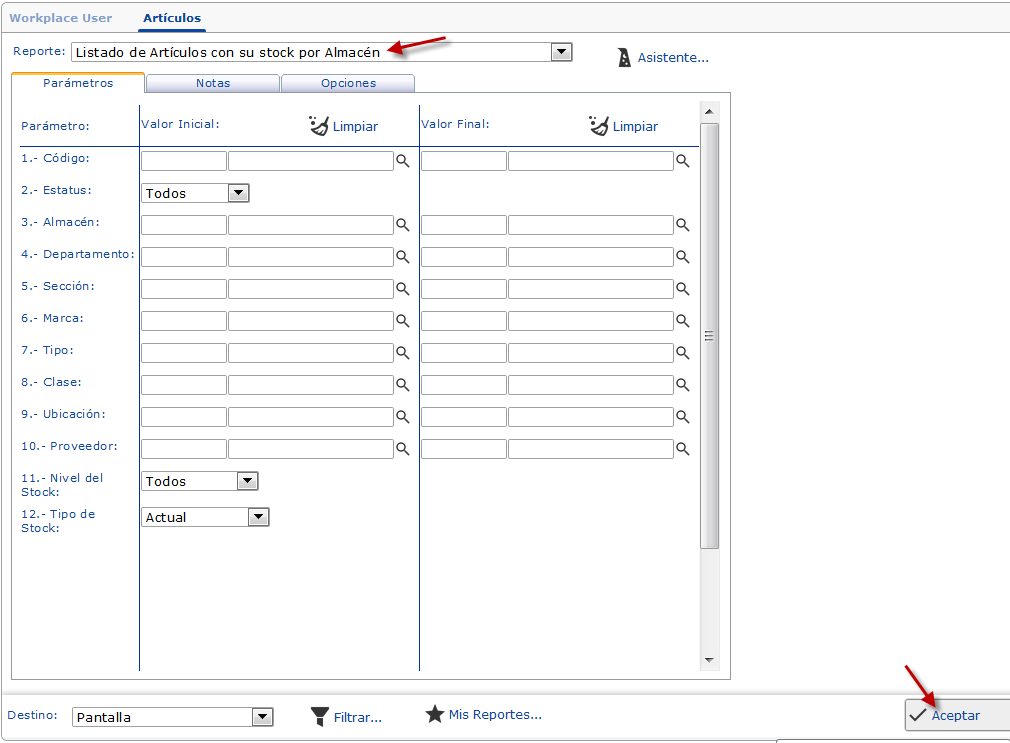Expand the Nivel del Stock dropdown
Image resolution: width=1010 pixels, height=743 pixels.
coord(247,481)
